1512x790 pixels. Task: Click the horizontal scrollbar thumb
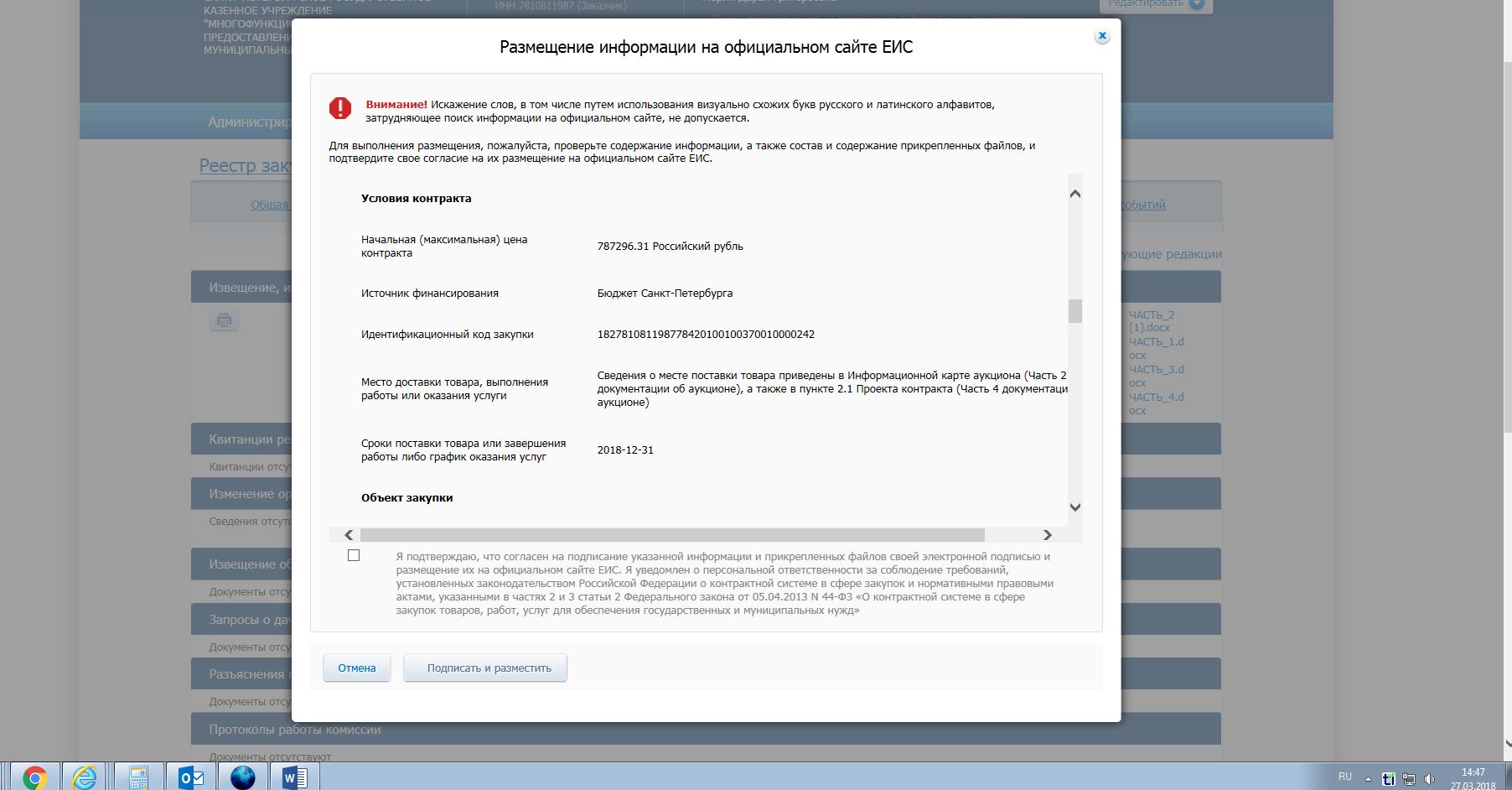(x=672, y=535)
